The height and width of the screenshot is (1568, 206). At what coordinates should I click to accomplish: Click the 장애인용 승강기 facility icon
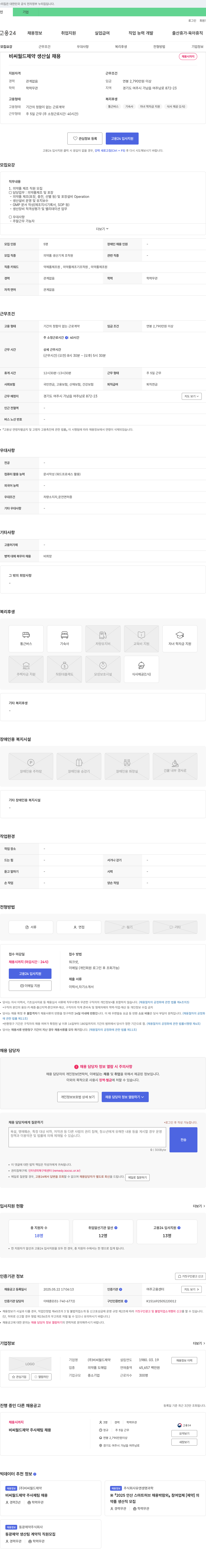[79, 766]
